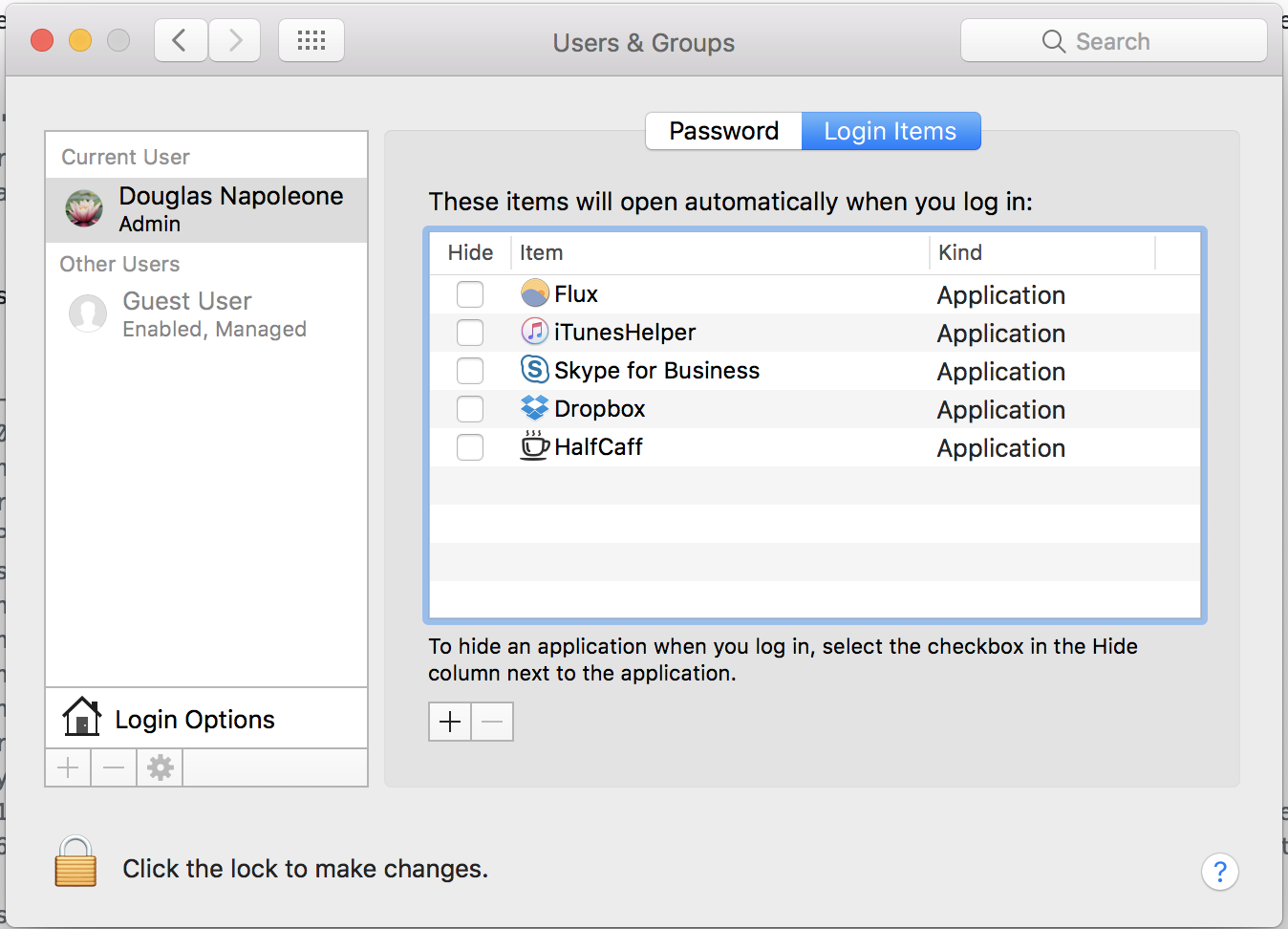
Task: Click into the Search field
Action: coord(1114,41)
